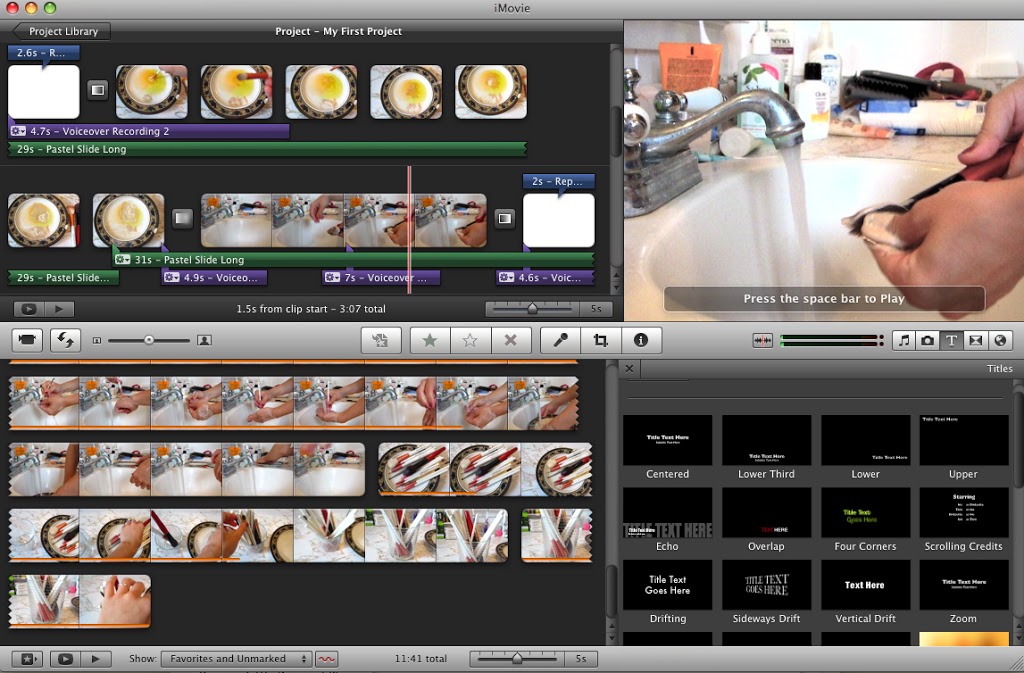Screen dimensions: 1024x673
Task: Play selected events full screen
Action: click(65, 659)
